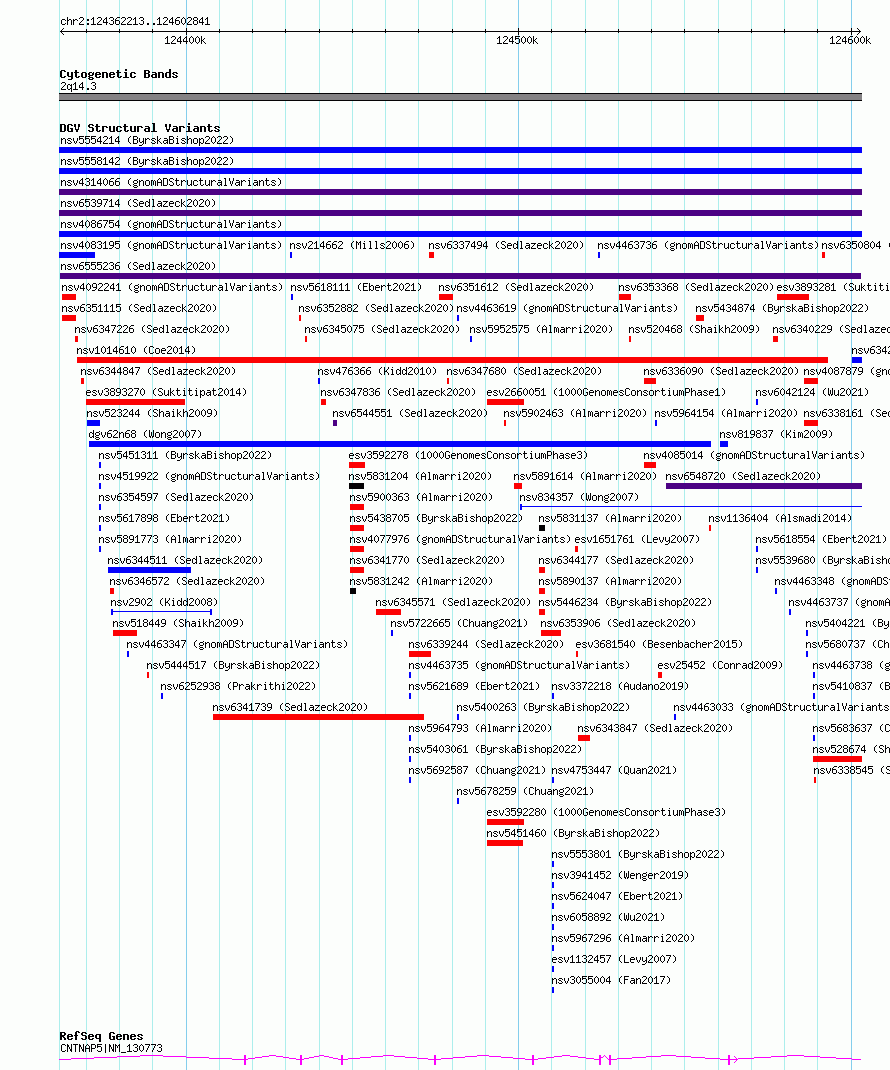Image resolution: width=890 pixels, height=1070 pixels.
Task: Open the nsv518449 (Shaikh2009) label
Action: [178, 624]
